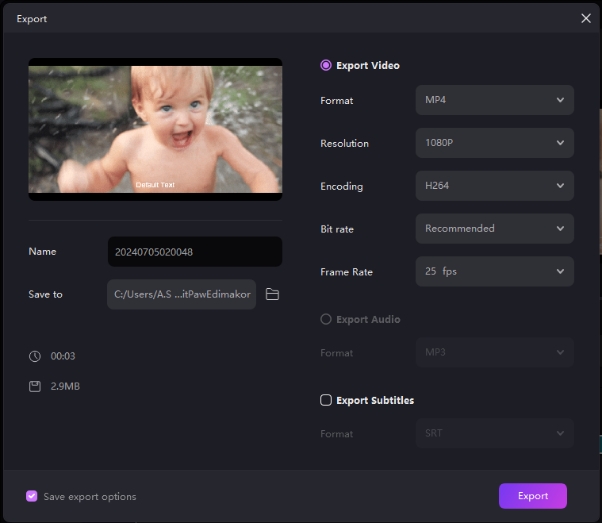Click the Export Video label text
Viewport: 602px width, 523px height.
(368, 66)
